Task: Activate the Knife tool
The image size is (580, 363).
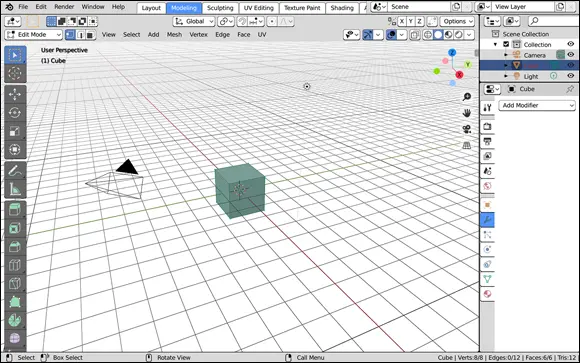Action: tap(15, 284)
